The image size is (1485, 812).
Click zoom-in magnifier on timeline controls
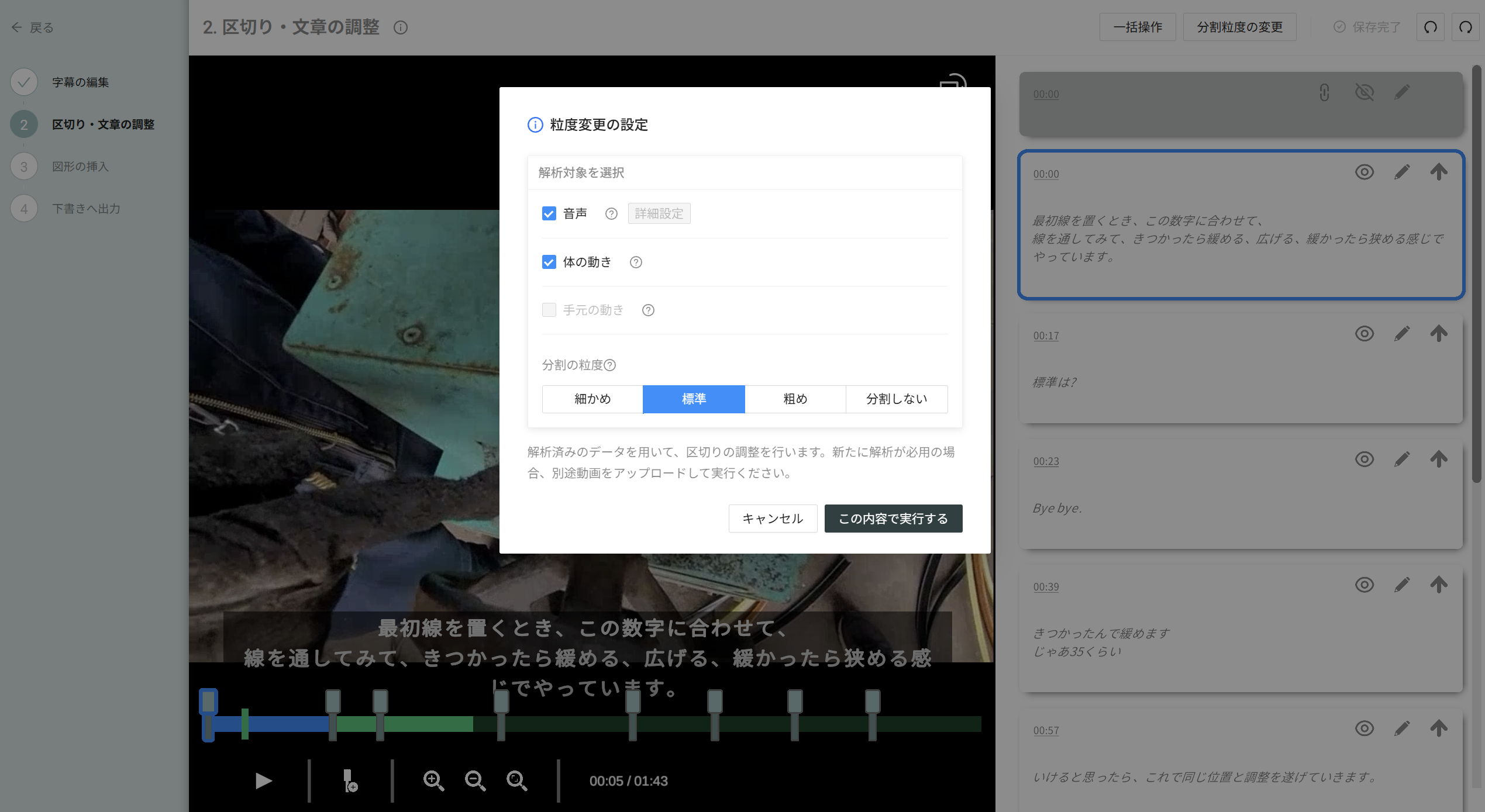pyautogui.click(x=433, y=780)
